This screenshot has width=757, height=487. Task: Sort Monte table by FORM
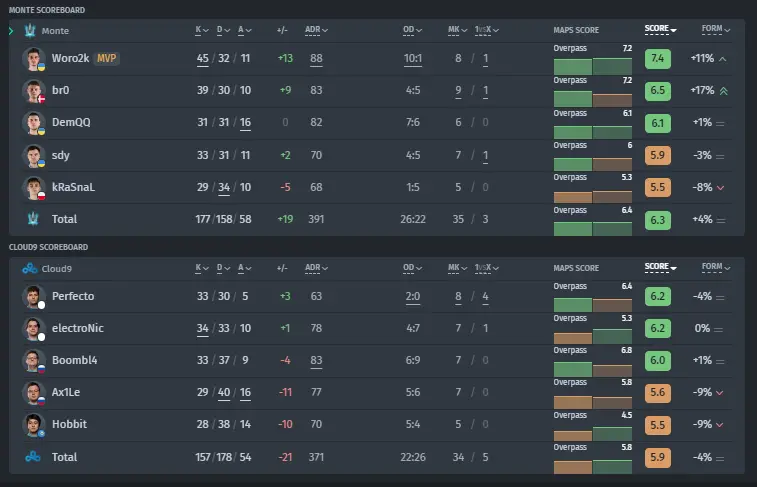coord(715,29)
